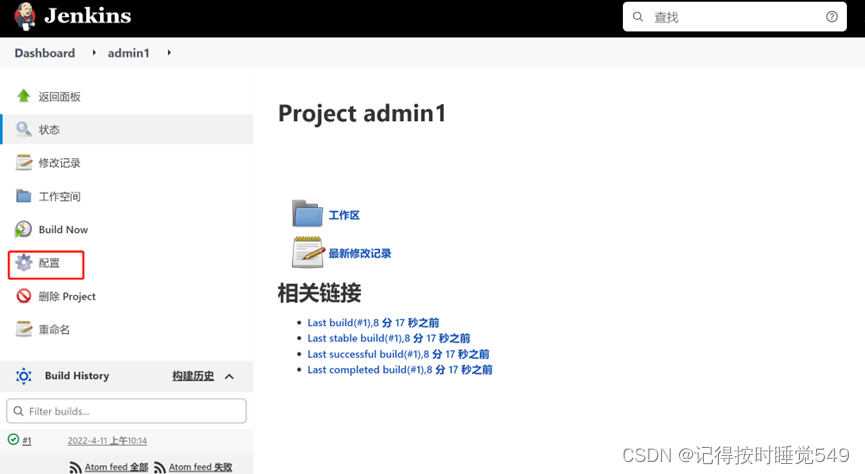Viewport: 865px width, 474px height.
Task: Click the large blue 工作区 folder icon
Action: click(x=307, y=214)
